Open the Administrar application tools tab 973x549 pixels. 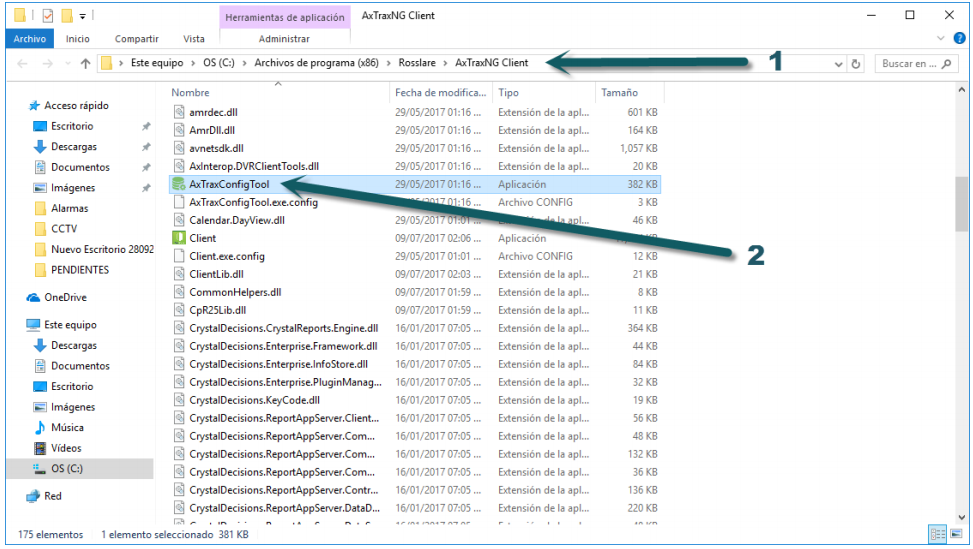pos(284,38)
